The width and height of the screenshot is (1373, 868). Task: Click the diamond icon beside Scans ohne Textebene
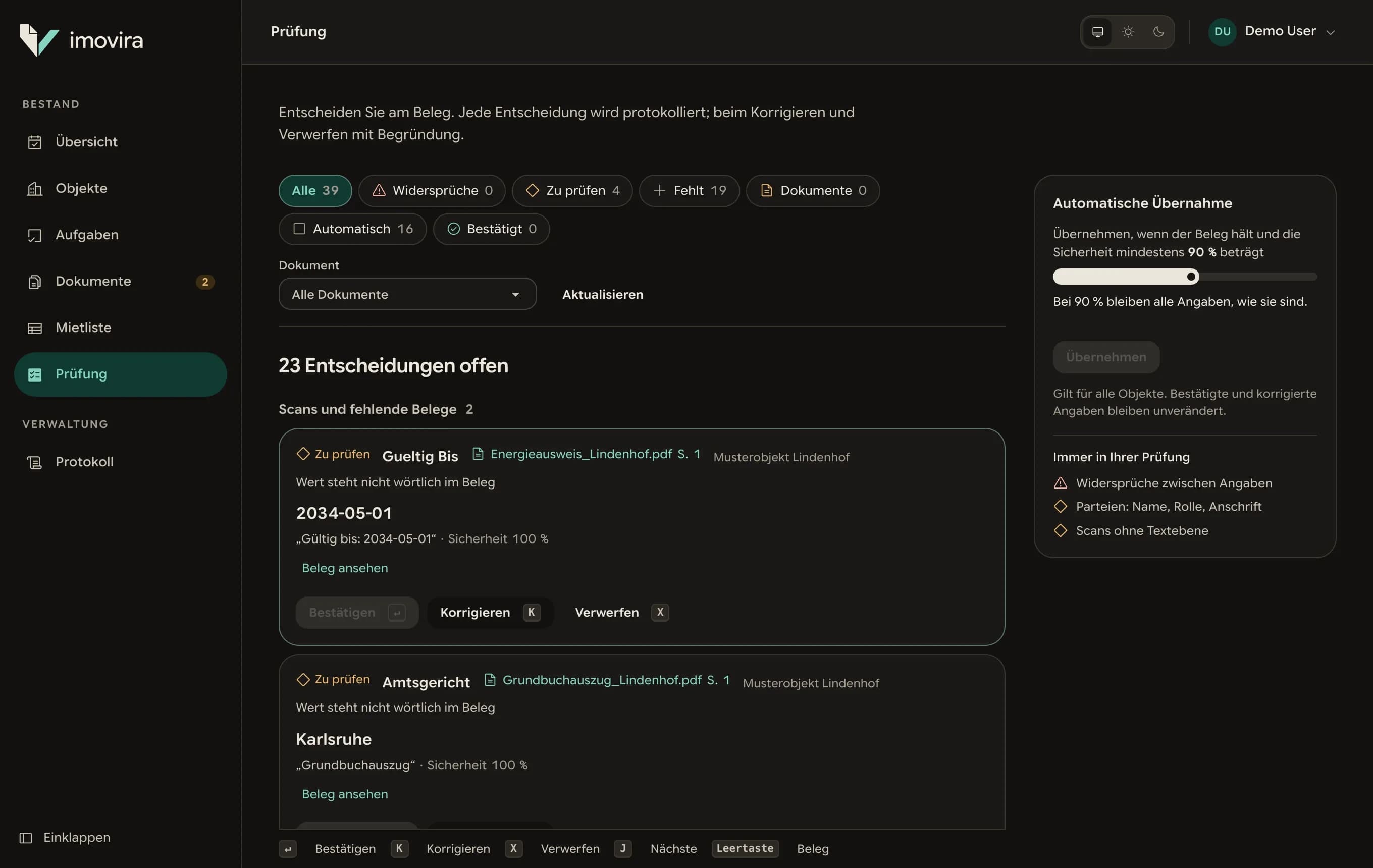[1060, 531]
